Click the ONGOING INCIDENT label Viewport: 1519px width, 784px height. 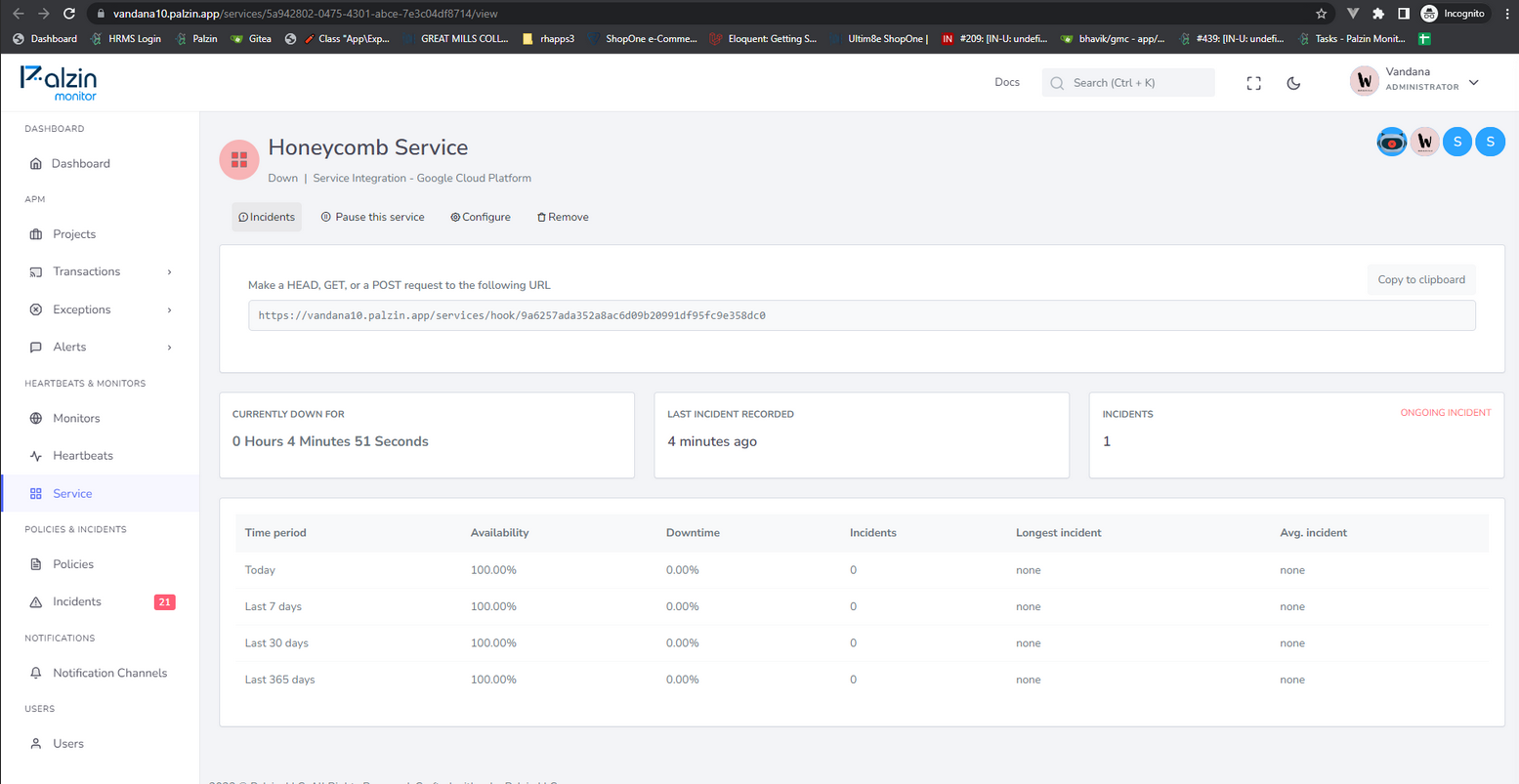[x=1446, y=413]
